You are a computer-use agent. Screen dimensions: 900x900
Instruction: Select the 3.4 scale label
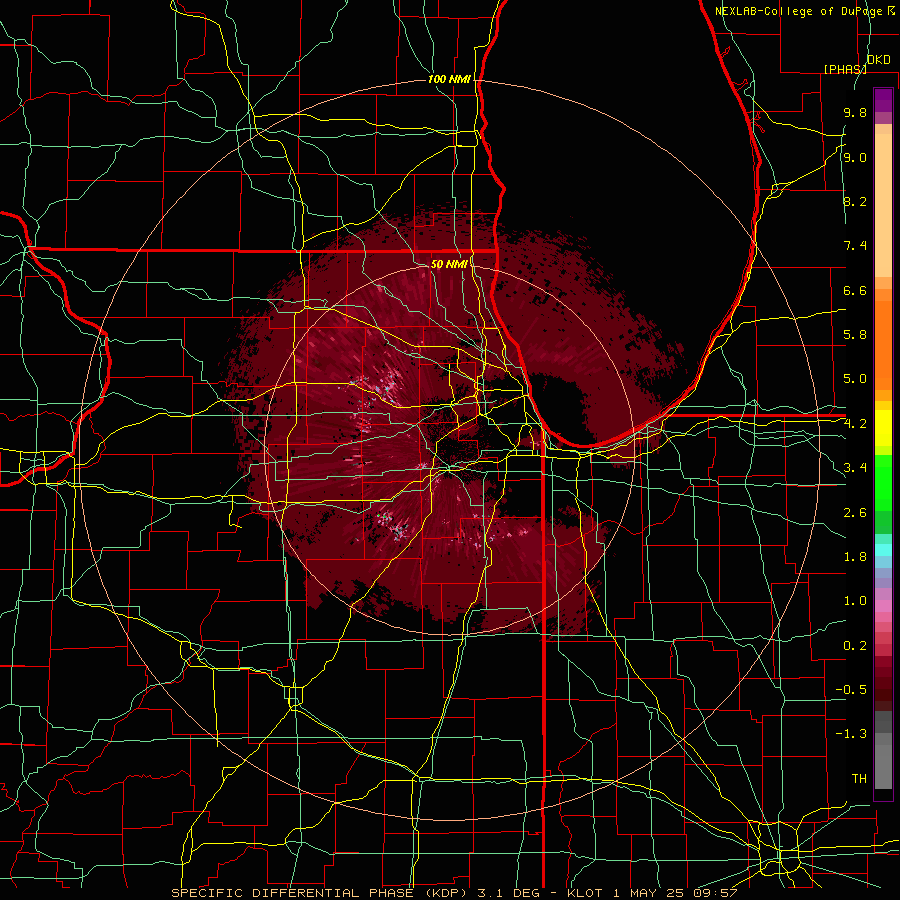click(x=855, y=468)
